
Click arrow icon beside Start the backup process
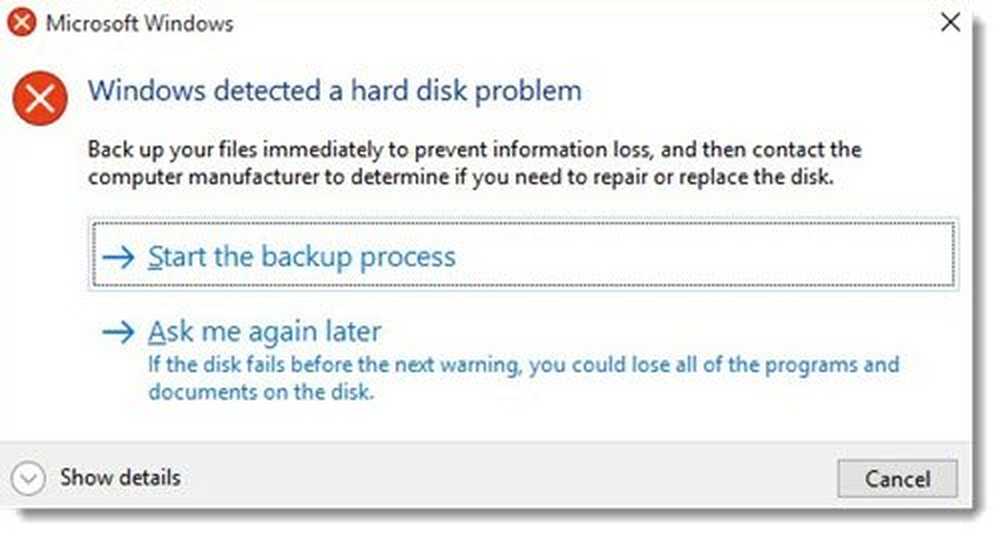[119, 257]
